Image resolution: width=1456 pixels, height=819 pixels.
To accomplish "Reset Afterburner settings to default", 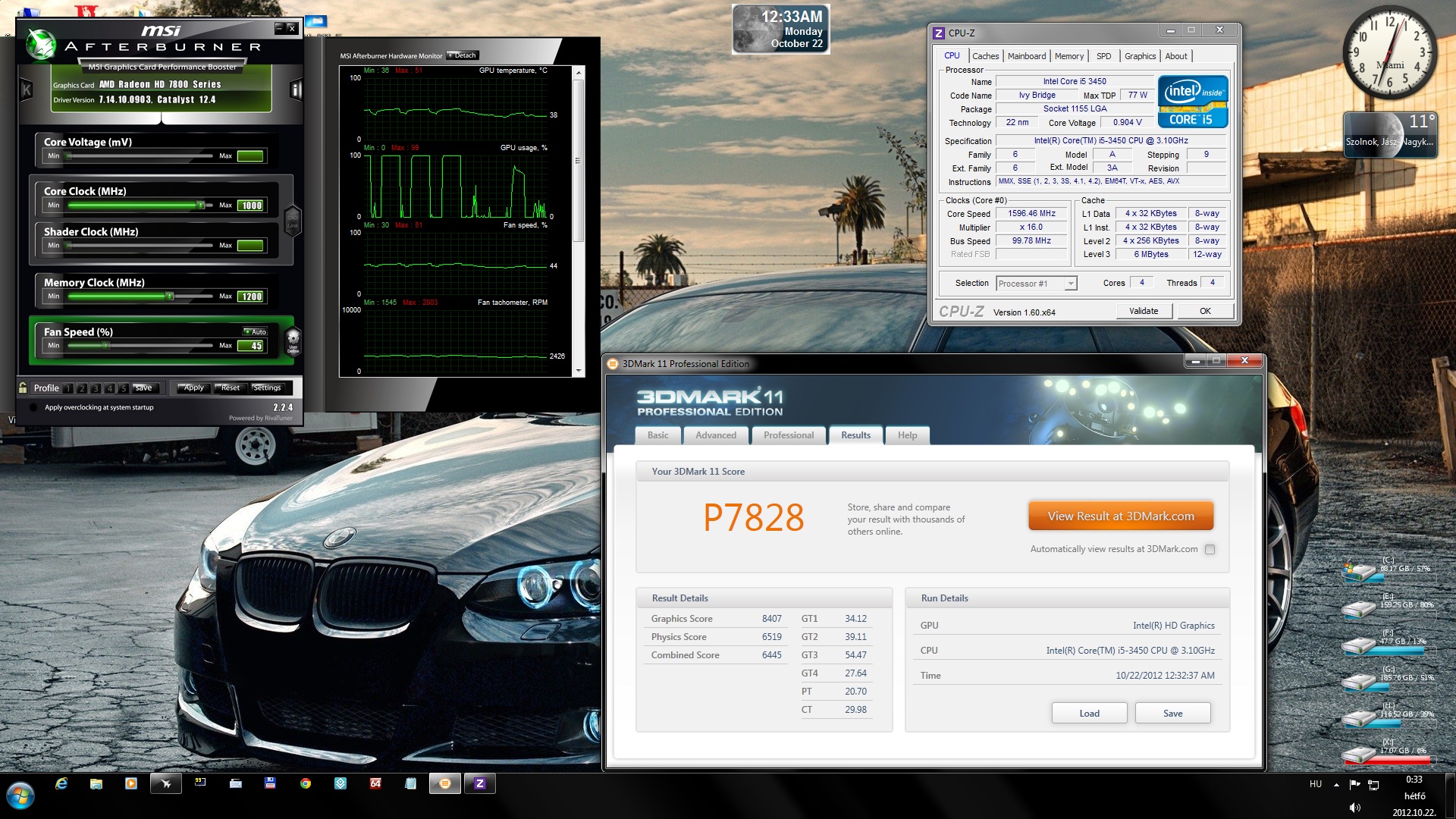I will tap(230, 388).
